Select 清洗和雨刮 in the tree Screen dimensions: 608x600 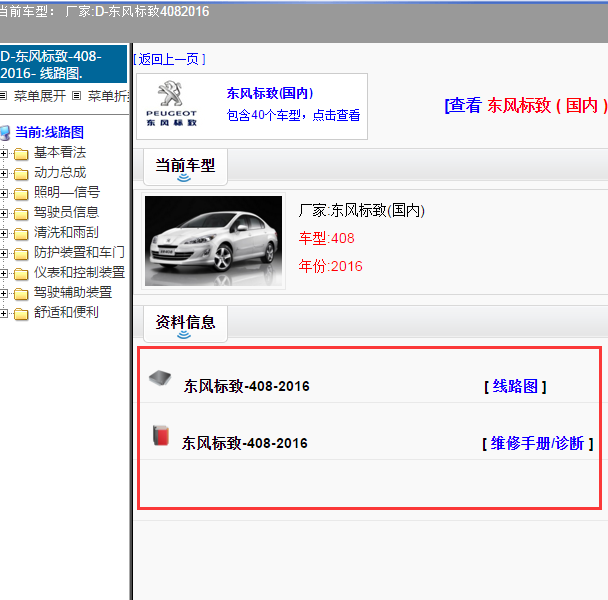(66, 233)
